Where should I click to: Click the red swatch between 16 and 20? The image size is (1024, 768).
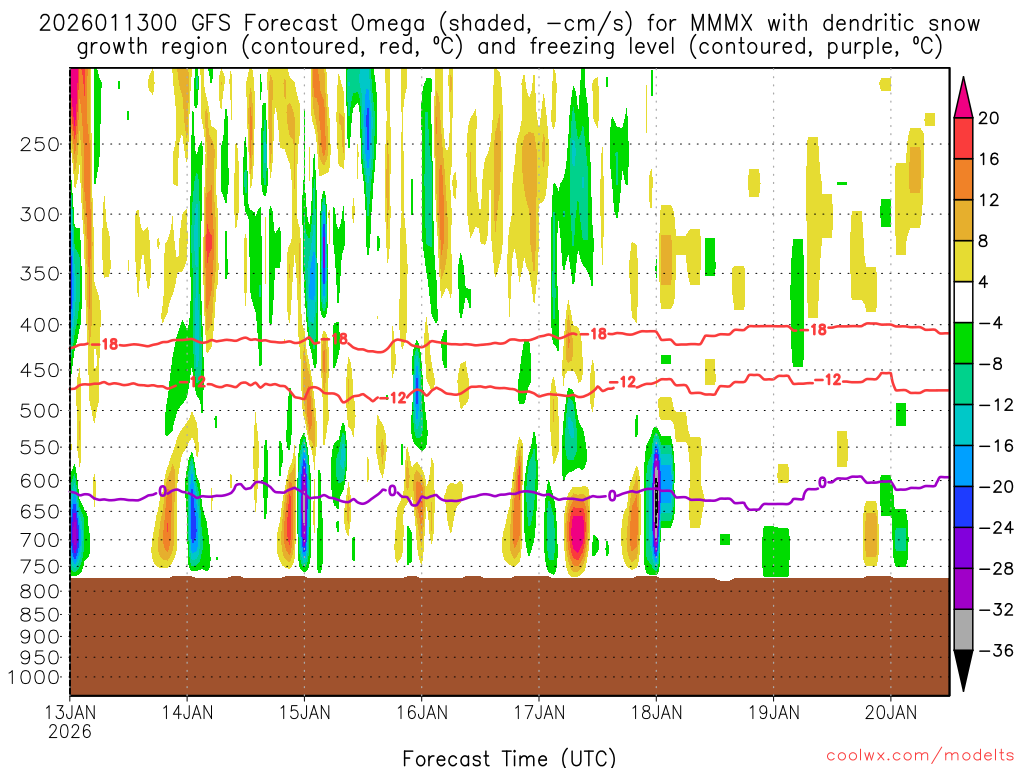coord(964,138)
